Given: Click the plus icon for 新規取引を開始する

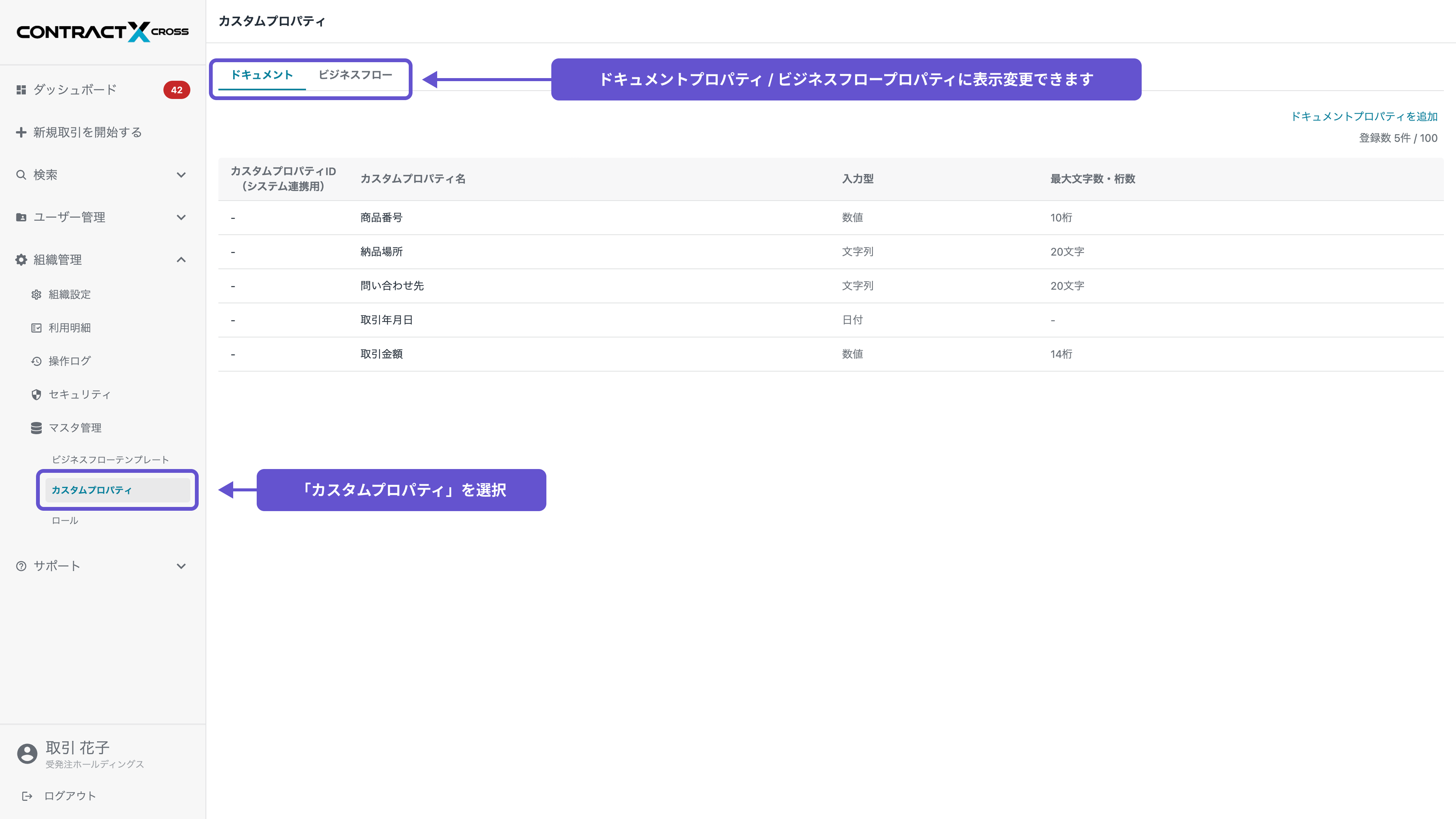Looking at the screenshot, I should (x=21, y=132).
